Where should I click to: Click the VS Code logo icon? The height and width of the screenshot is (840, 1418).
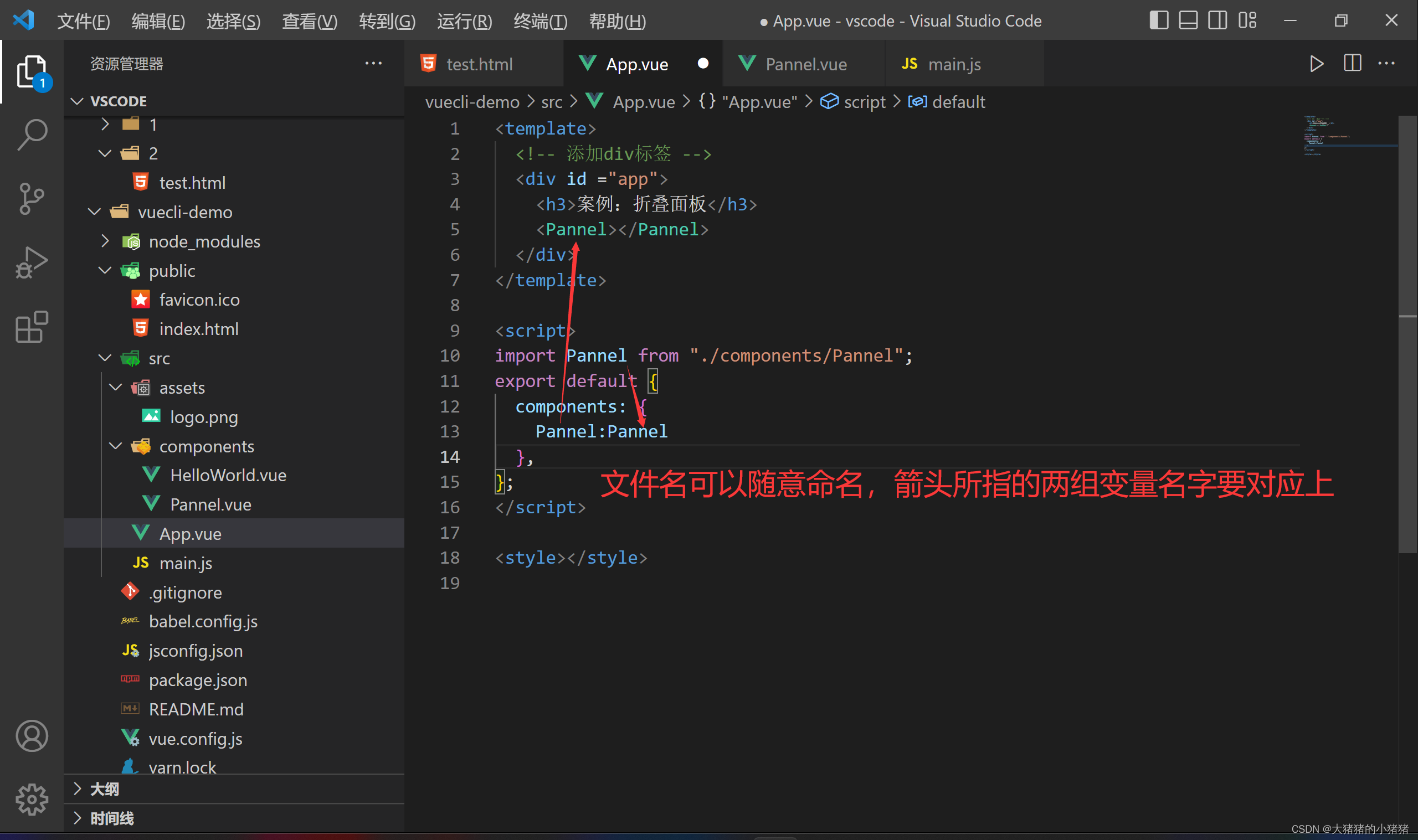[x=24, y=20]
